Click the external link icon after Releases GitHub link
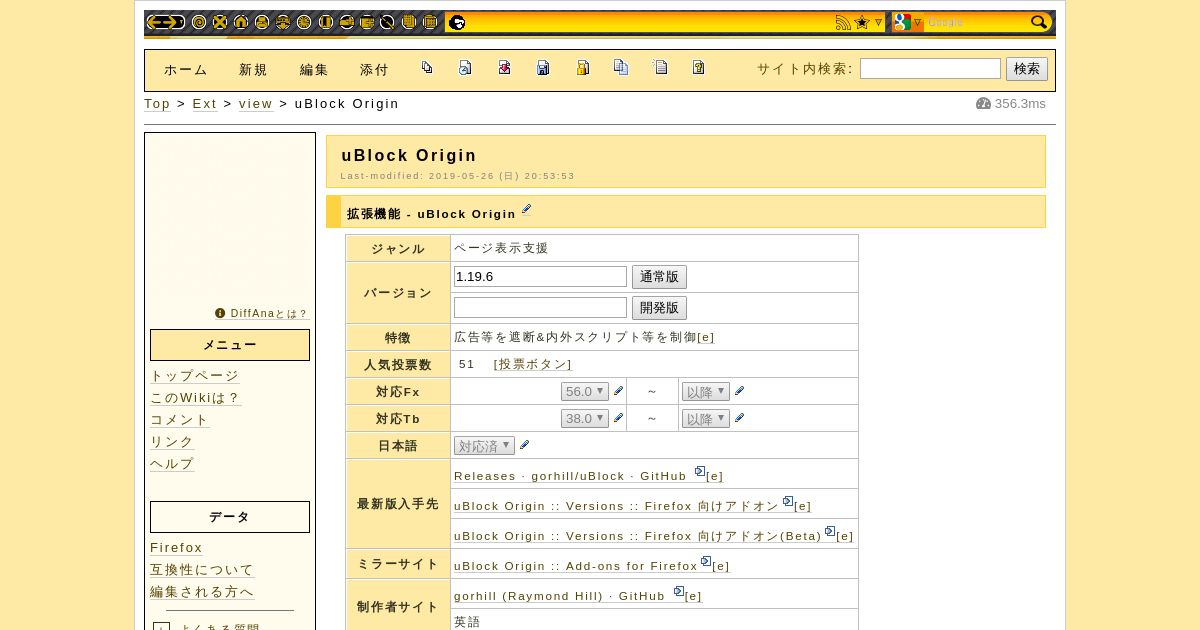This screenshot has height=630, width=1200. [x=700, y=472]
